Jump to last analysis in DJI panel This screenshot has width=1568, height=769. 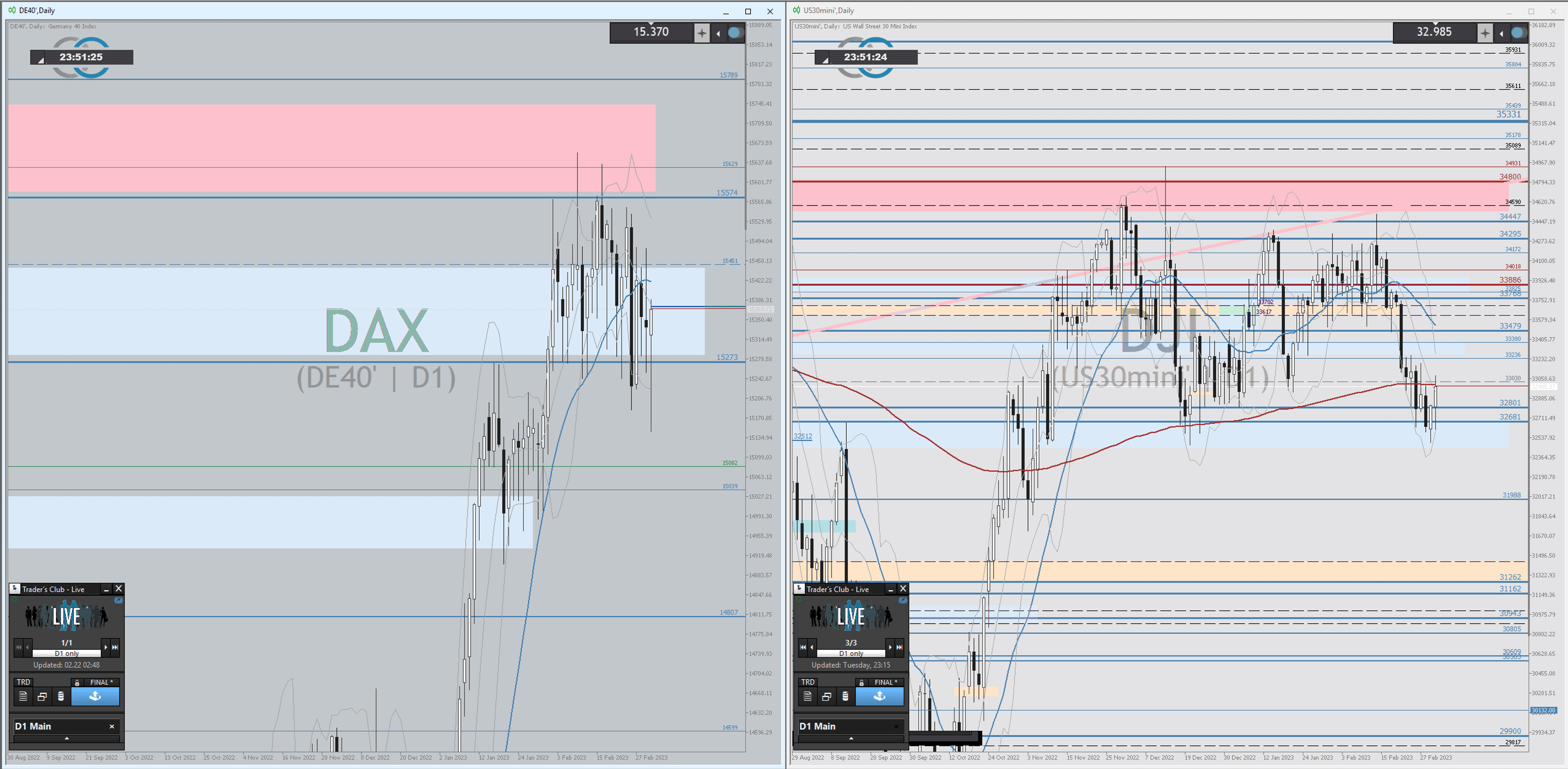point(900,647)
